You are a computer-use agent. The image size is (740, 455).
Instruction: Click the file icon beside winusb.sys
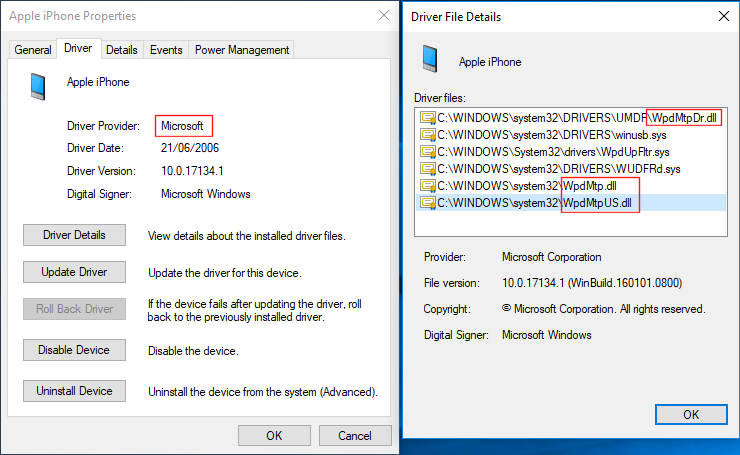coord(428,135)
